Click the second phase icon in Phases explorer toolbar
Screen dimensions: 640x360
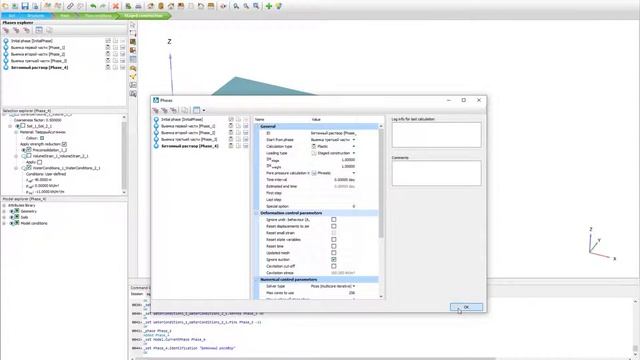coord(16,30)
